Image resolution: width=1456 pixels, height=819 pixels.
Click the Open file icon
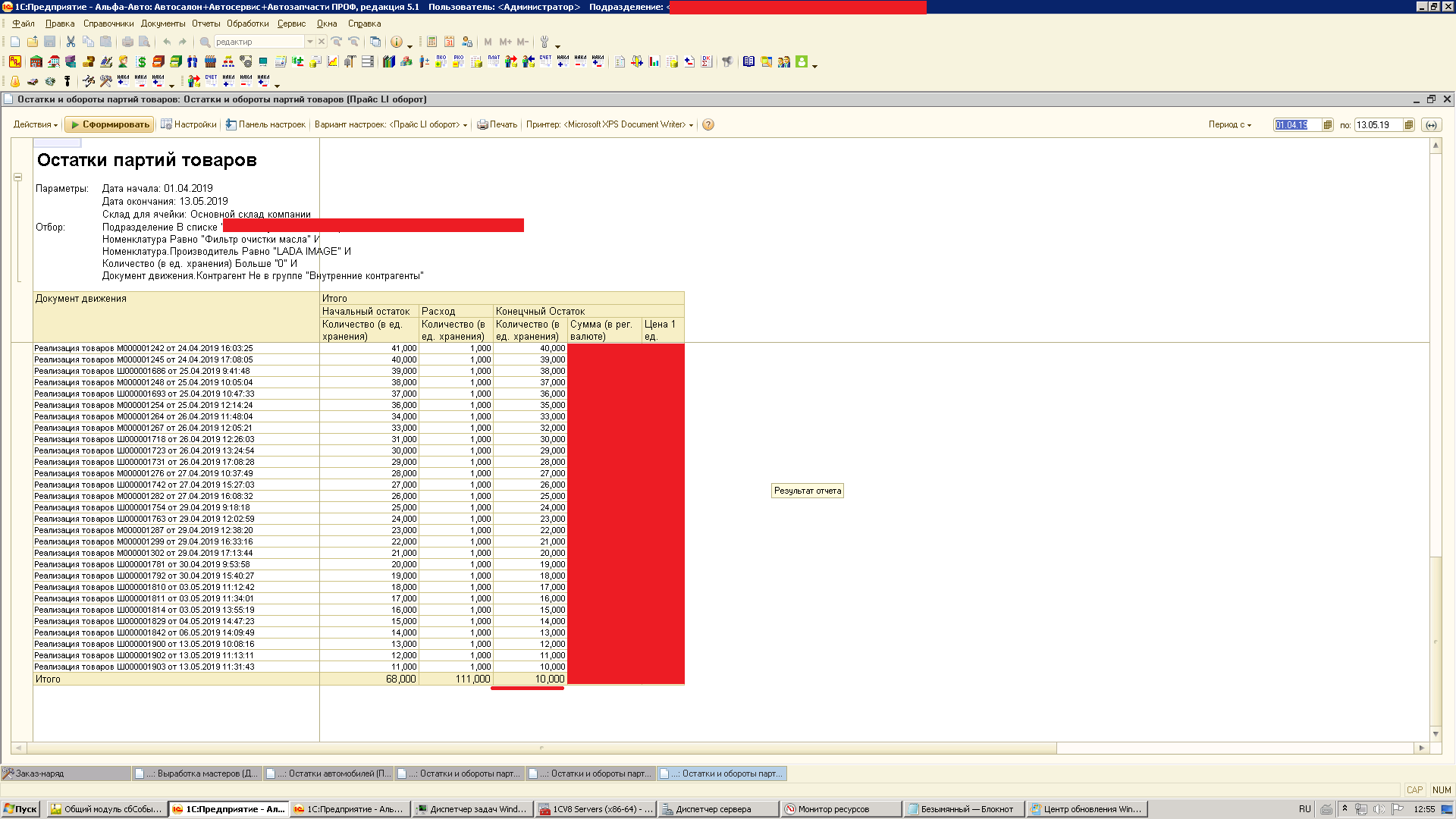(x=33, y=42)
